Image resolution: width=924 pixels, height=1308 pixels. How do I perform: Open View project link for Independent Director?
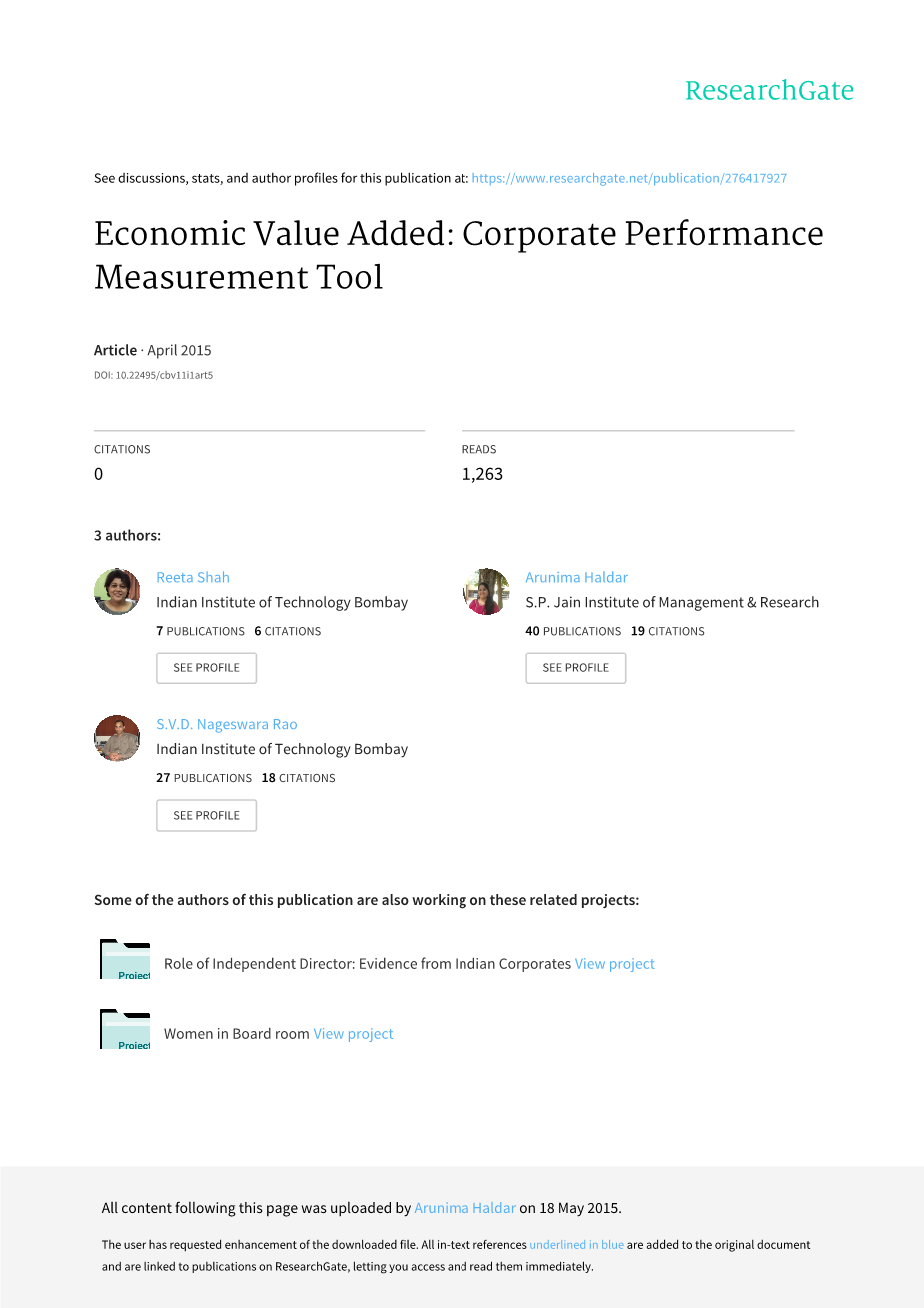coord(615,964)
